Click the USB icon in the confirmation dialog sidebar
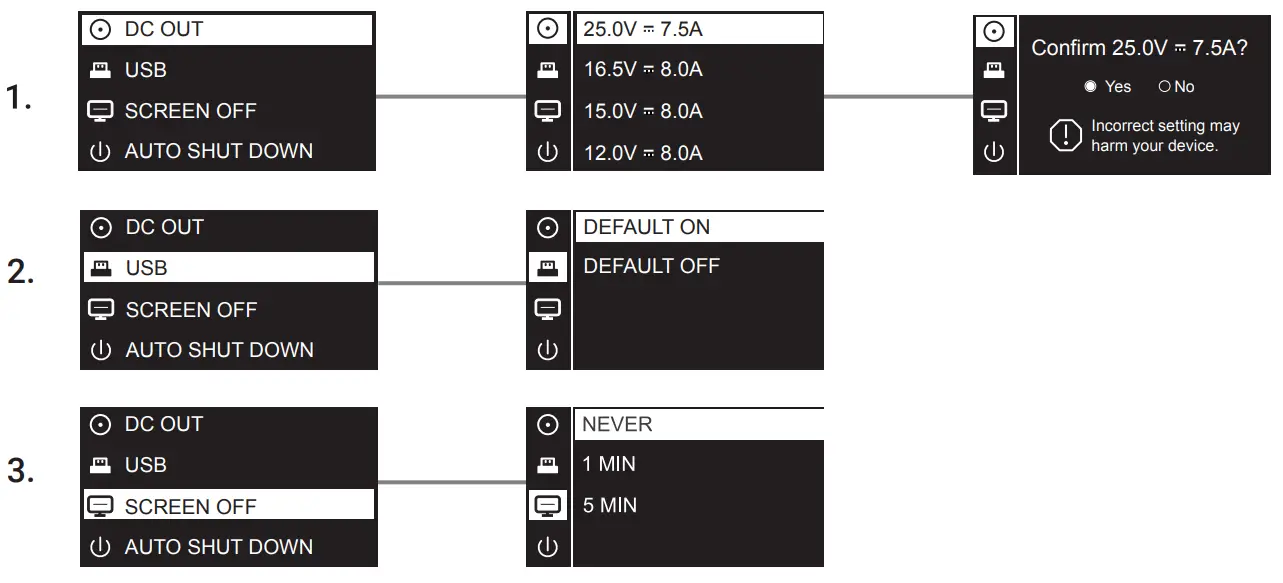The image size is (1283, 583). [994, 71]
